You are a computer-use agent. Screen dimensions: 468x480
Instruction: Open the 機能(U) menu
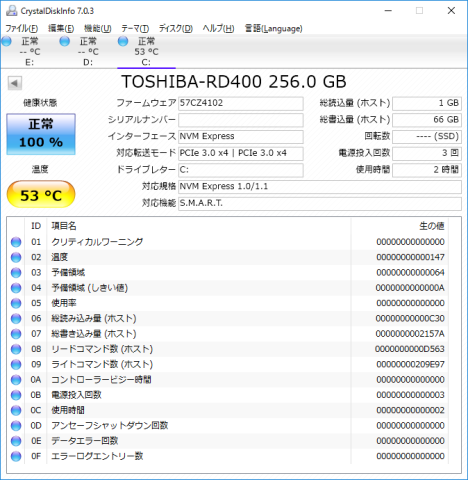[x=98, y=28]
